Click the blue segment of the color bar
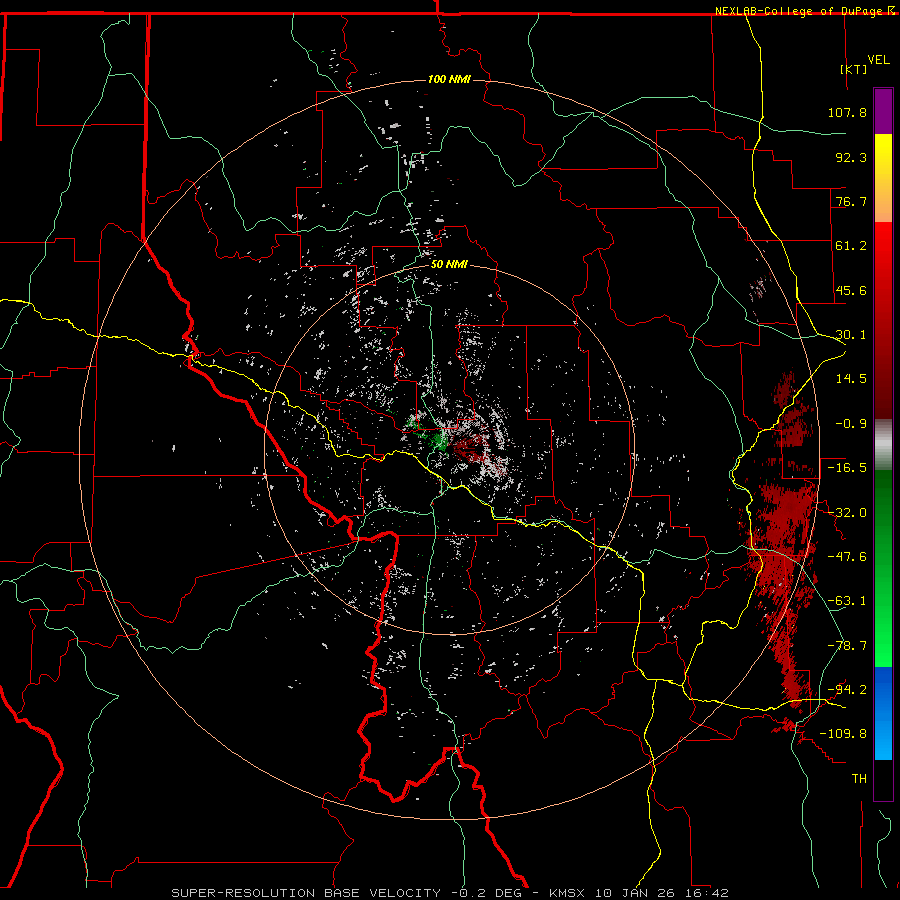The width and height of the screenshot is (900, 900). (883, 713)
